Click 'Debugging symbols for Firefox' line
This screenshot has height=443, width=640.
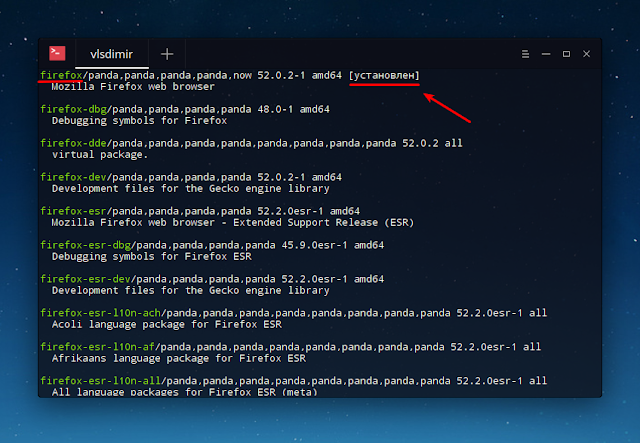[x=139, y=121]
